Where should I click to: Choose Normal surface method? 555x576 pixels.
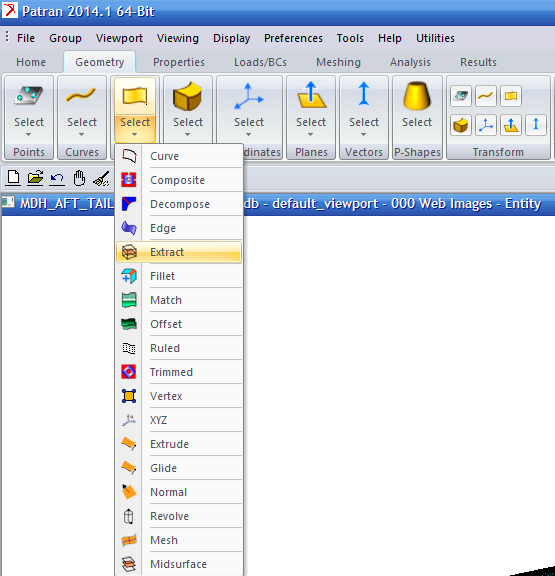coord(179,492)
